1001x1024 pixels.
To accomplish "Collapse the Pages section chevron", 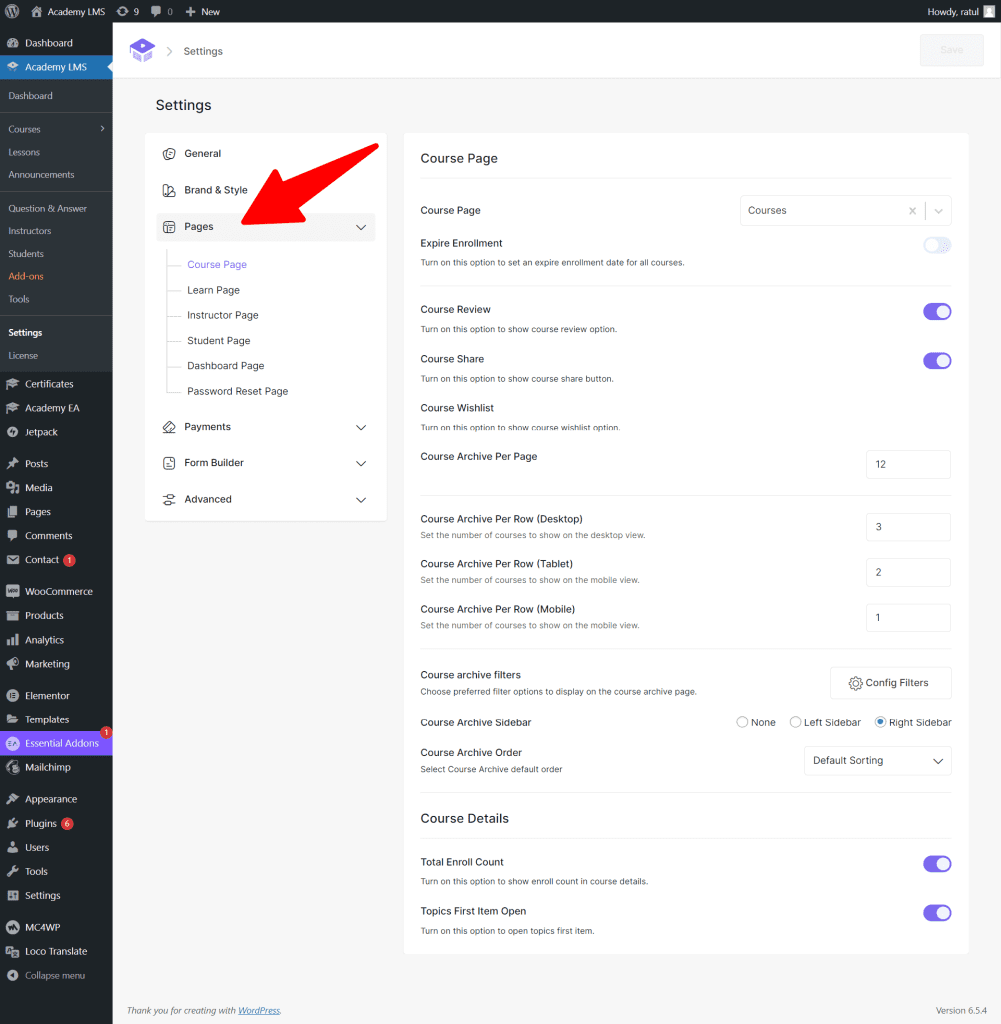I will (361, 227).
